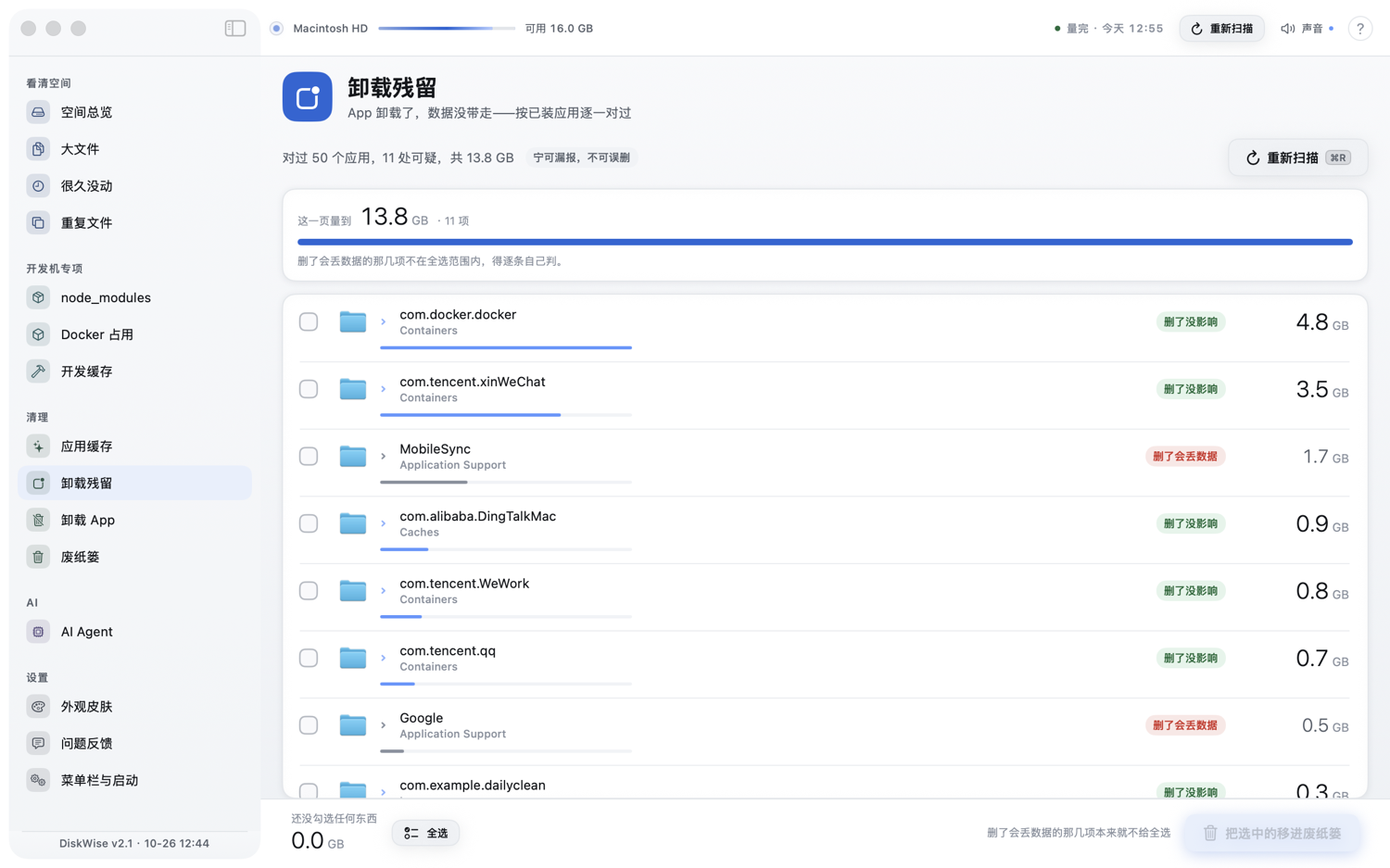Open AI Agent section
1390x868 pixels.
click(x=134, y=632)
